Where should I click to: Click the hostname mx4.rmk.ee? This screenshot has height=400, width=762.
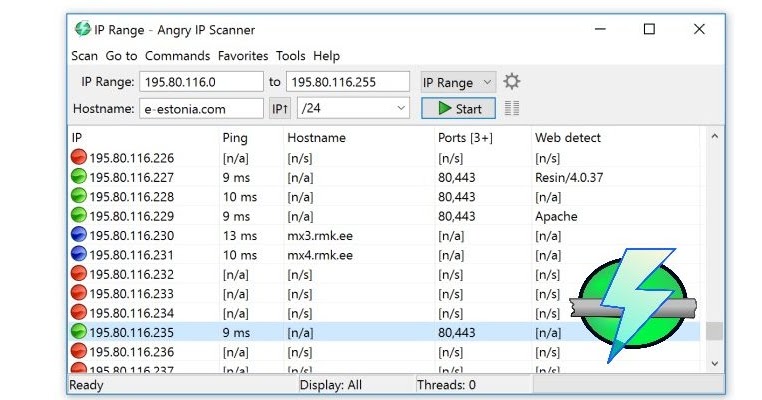(x=320, y=255)
